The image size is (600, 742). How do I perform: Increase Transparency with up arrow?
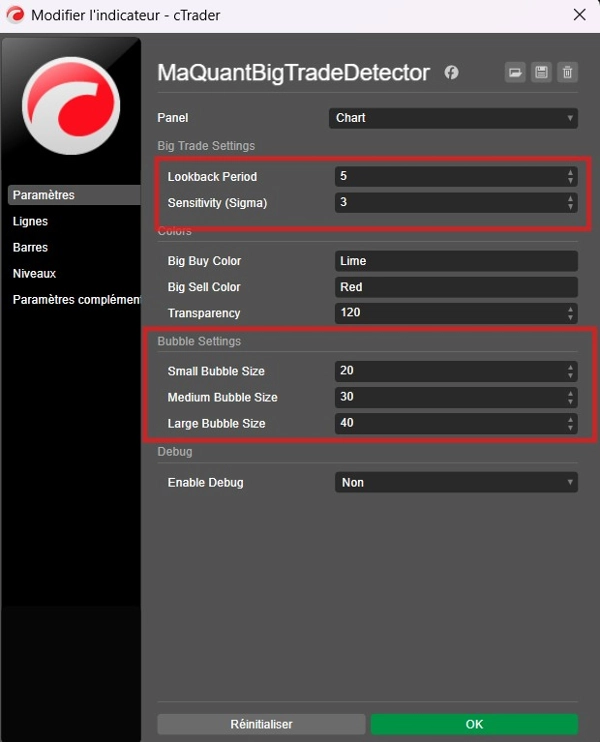pos(570,309)
